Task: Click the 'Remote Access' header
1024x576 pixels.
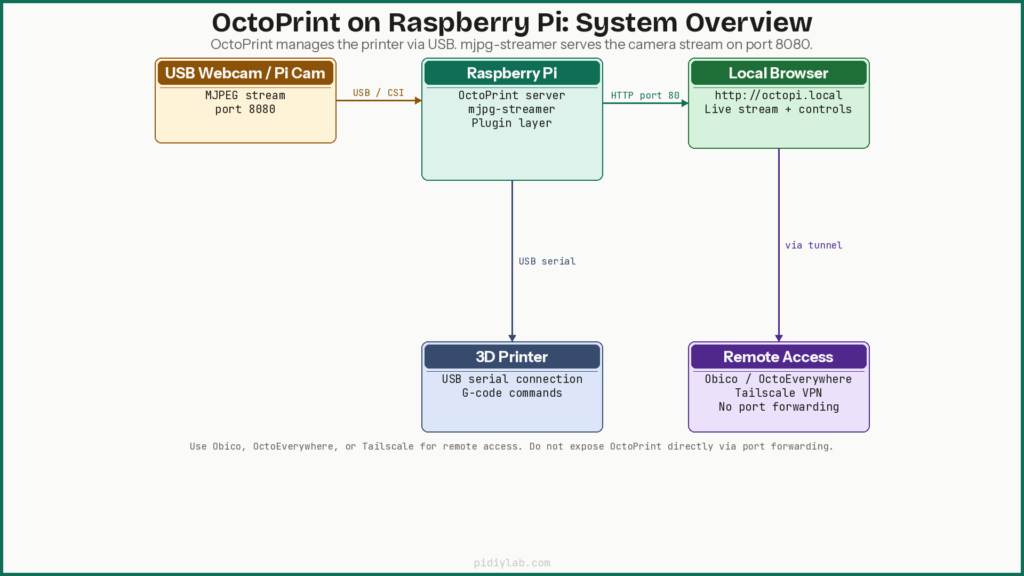Action: click(778, 357)
